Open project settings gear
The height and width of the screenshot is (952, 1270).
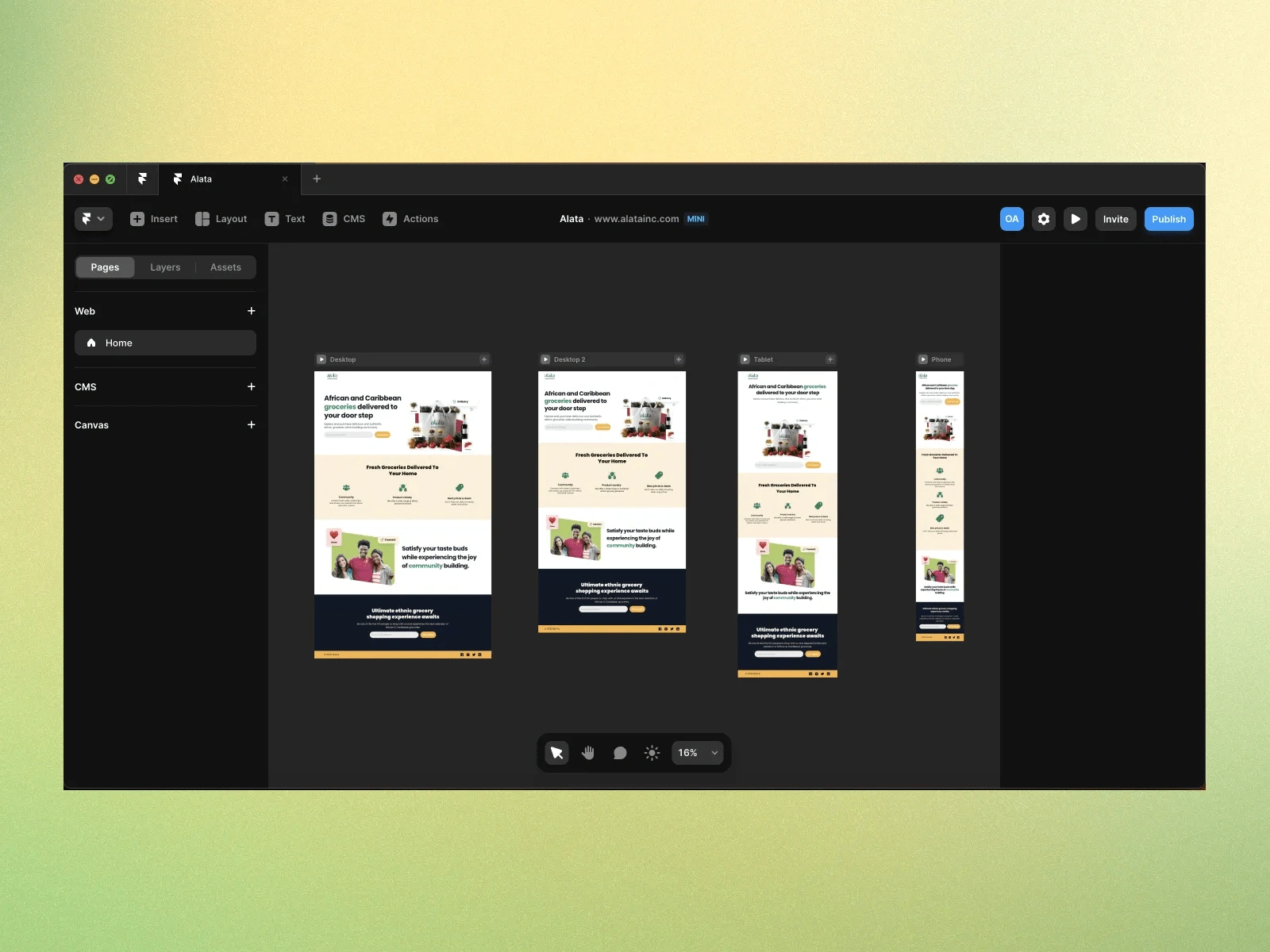click(1044, 219)
